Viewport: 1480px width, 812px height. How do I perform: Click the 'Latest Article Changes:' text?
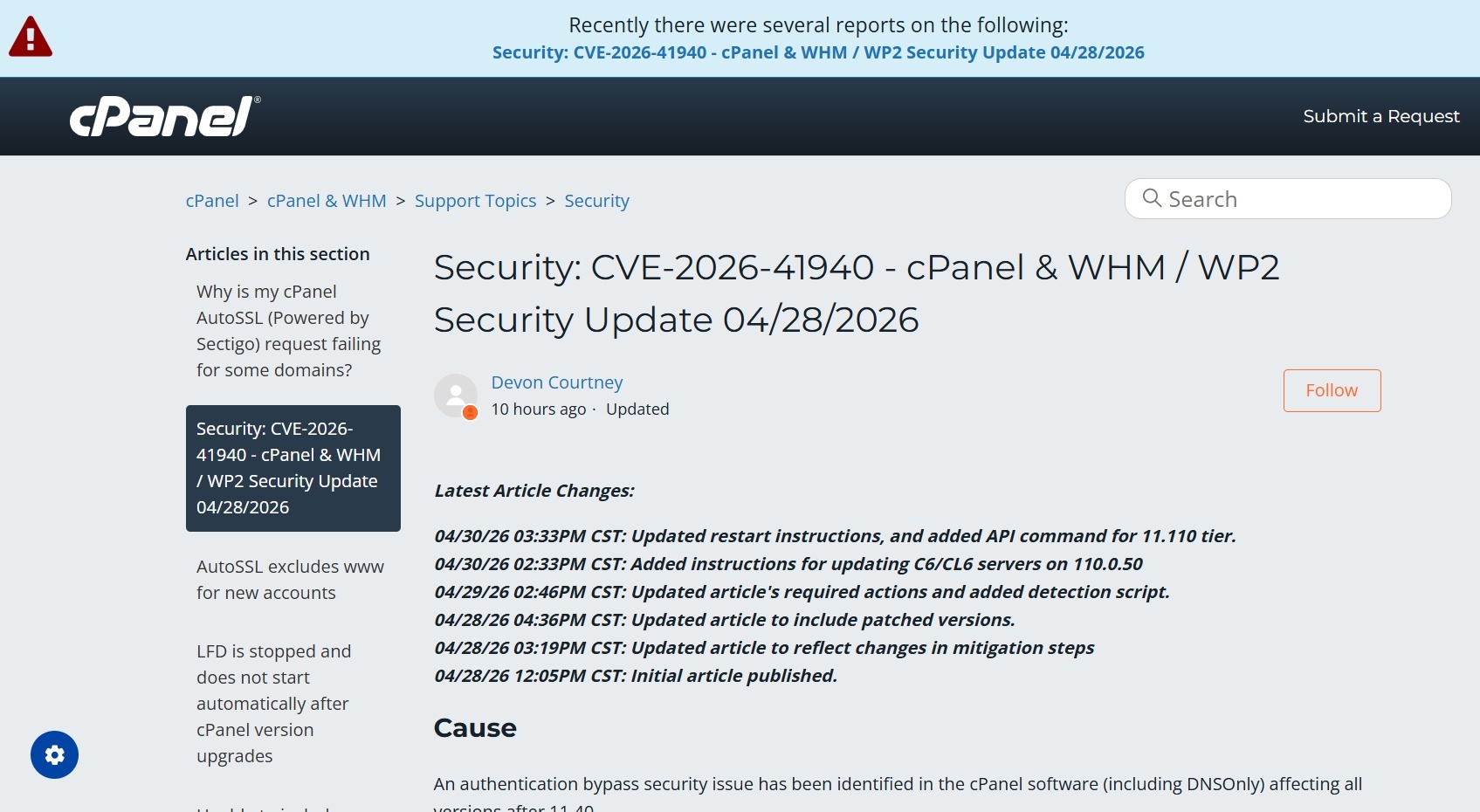pyautogui.click(x=533, y=491)
